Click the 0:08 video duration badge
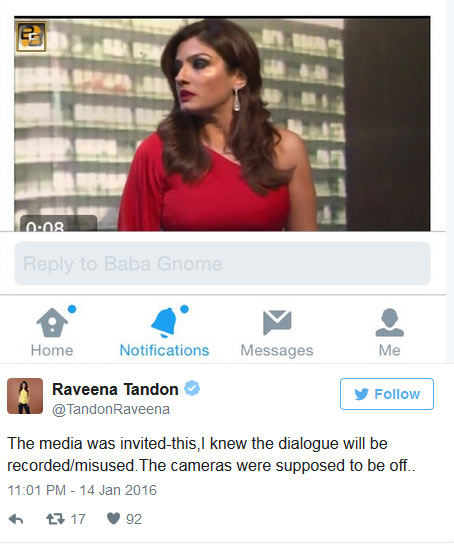Viewport: 454px width, 547px height. 58,223
